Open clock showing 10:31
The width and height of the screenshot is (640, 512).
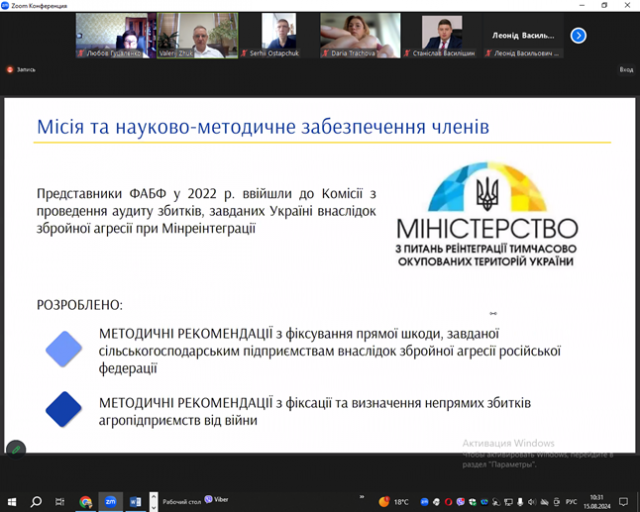point(596,502)
